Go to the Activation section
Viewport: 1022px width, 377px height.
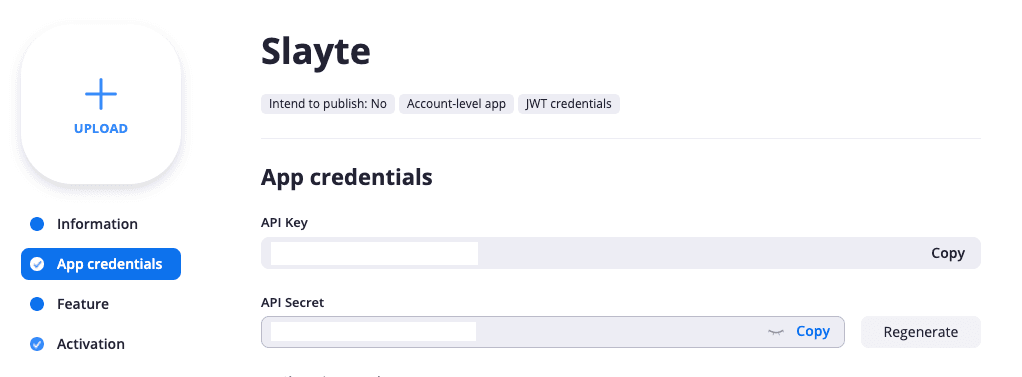pyautogui.click(x=91, y=344)
